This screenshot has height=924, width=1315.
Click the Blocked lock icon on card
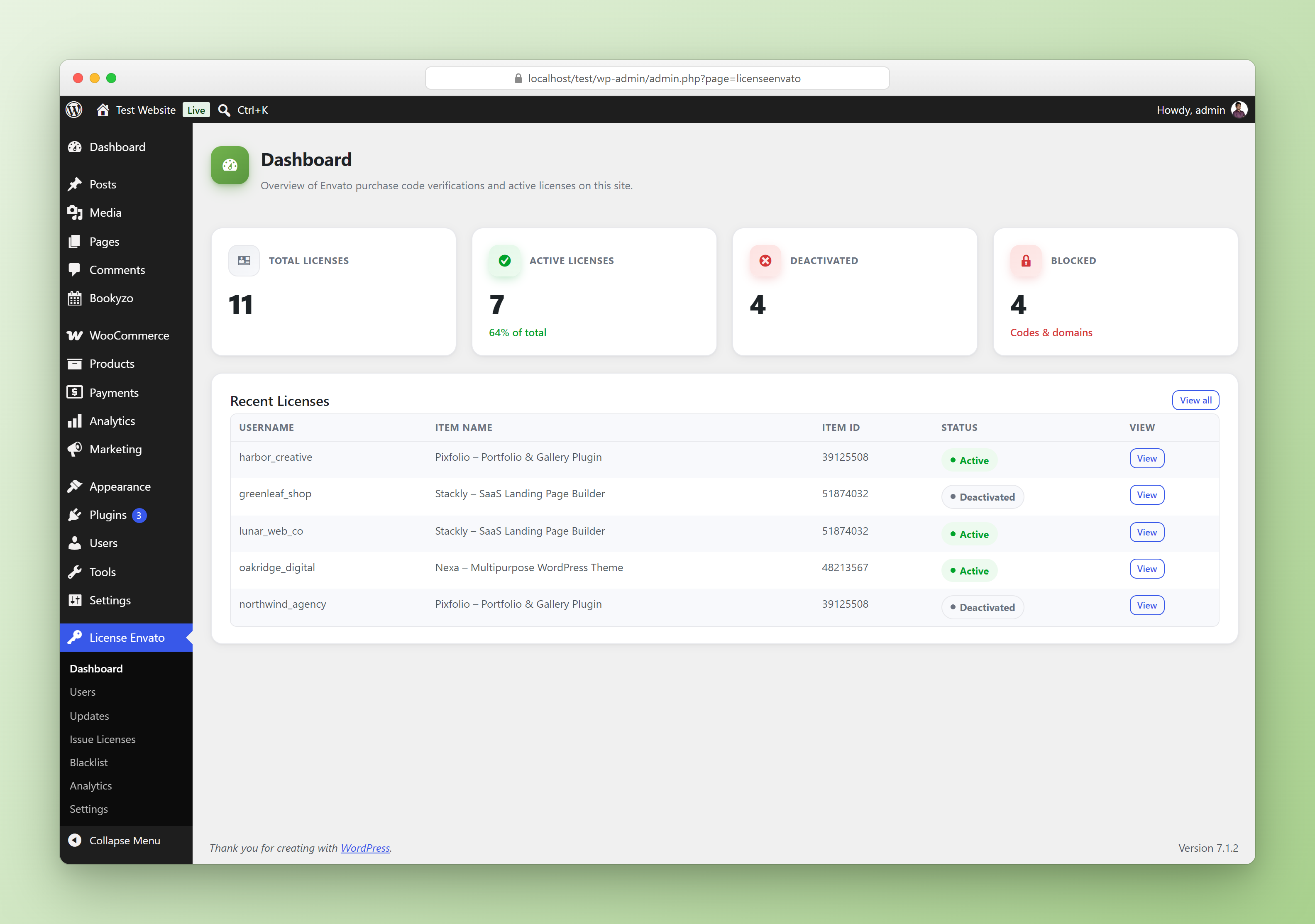[x=1026, y=261]
